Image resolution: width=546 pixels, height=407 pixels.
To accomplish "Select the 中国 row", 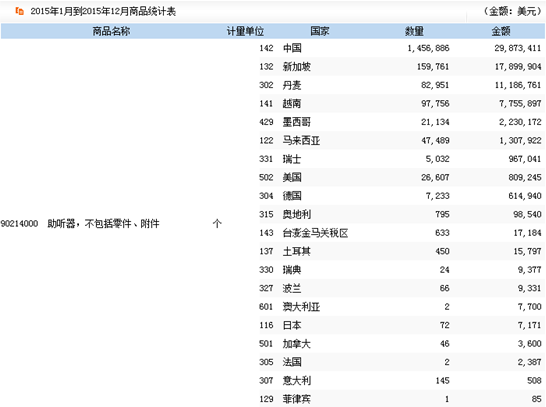I will 401,48.
